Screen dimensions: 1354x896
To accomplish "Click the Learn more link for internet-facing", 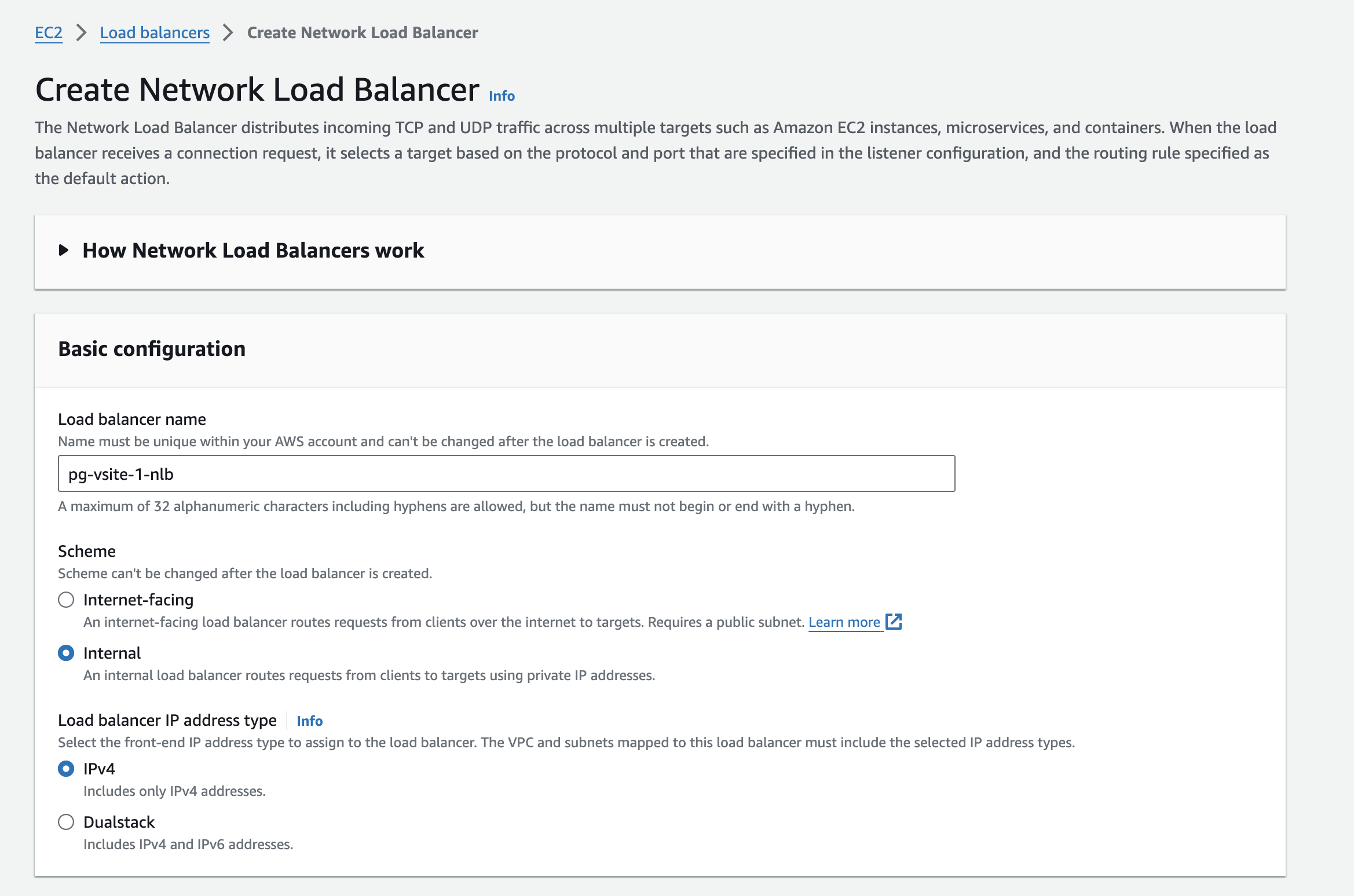I will pos(844,622).
